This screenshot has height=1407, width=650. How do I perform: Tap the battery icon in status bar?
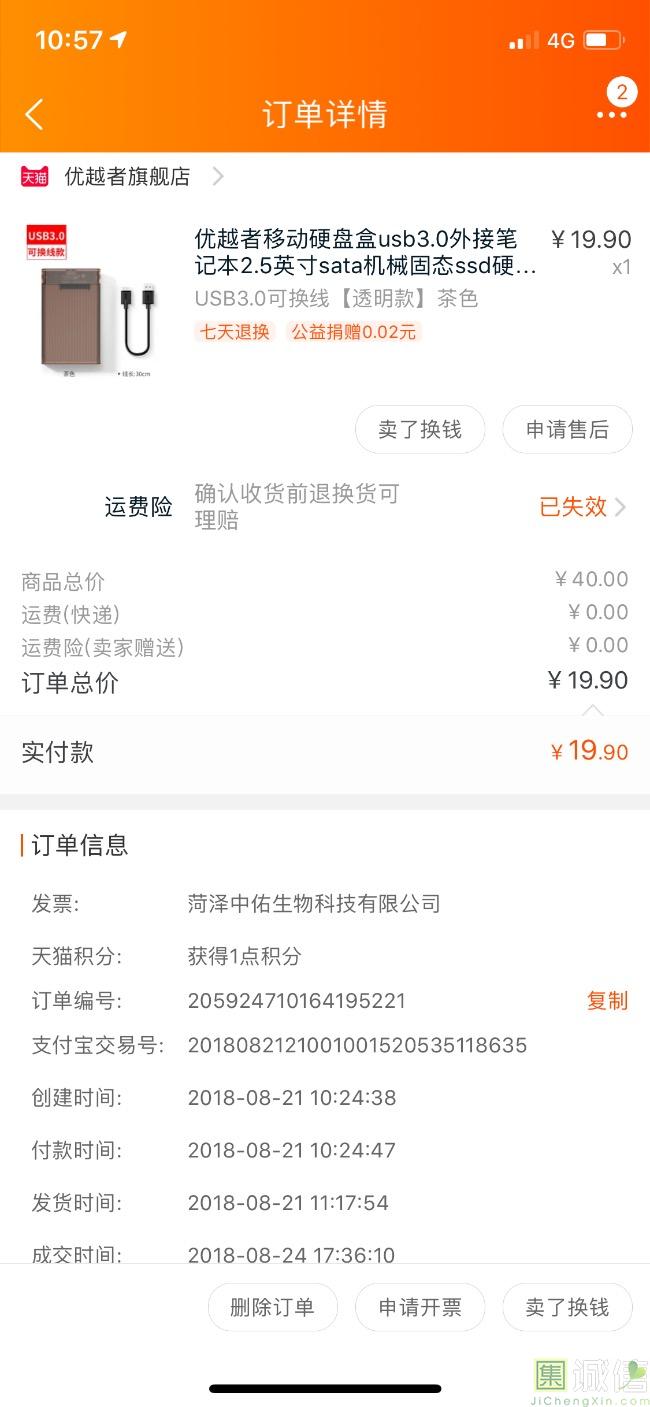click(x=603, y=41)
